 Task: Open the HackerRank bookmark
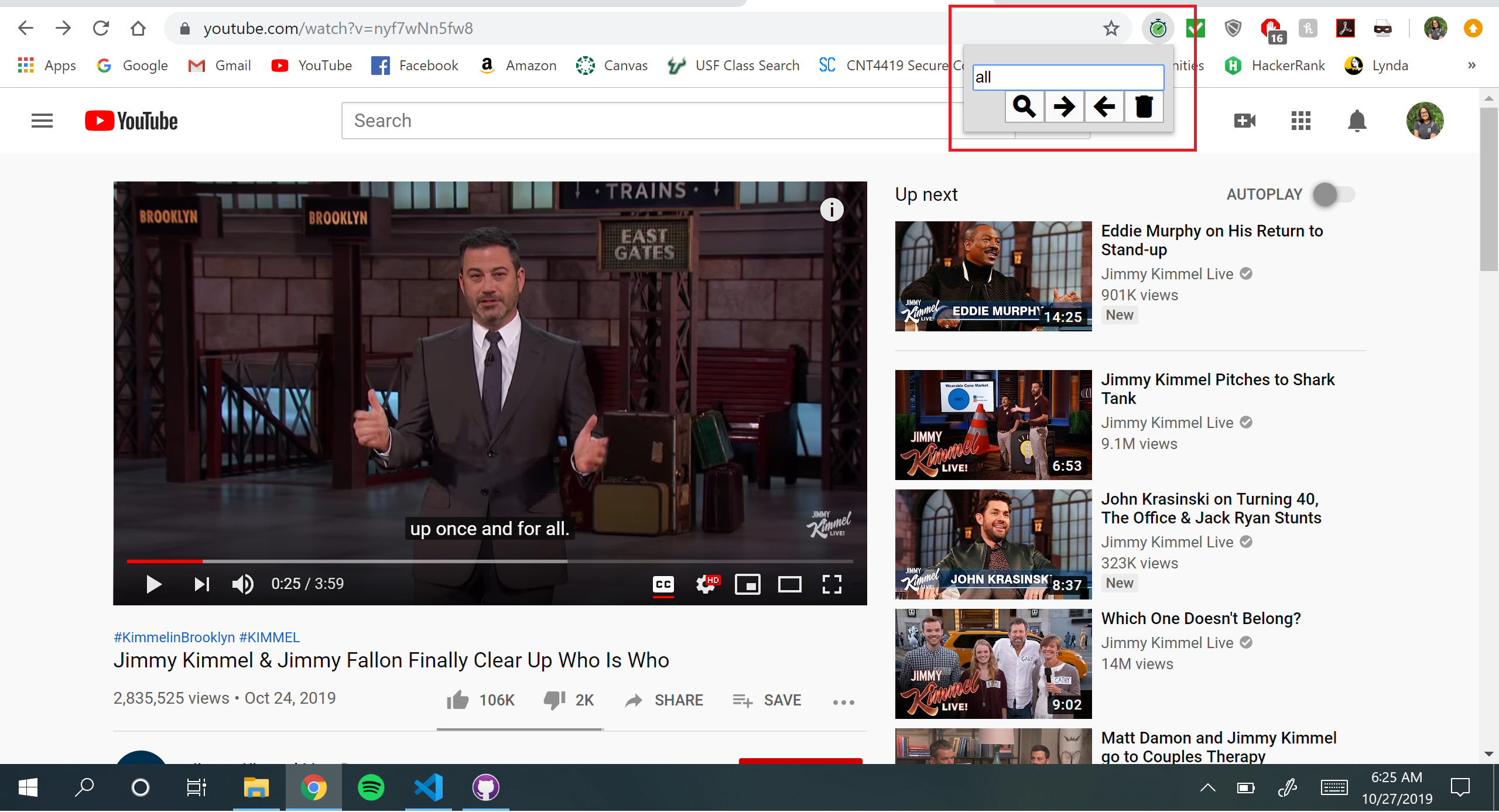pos(1275,66)
